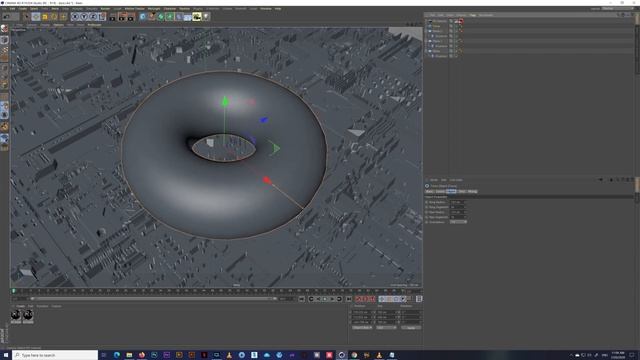Click the green Subdivision Surface generator icon

[x=160, y=17]
